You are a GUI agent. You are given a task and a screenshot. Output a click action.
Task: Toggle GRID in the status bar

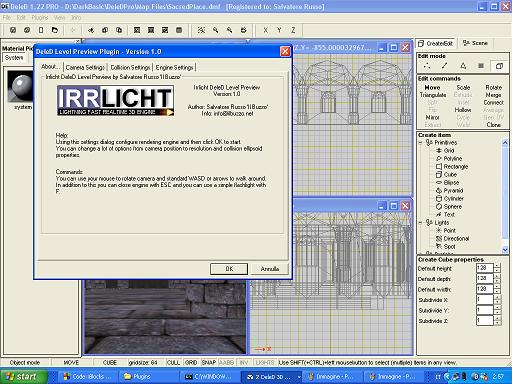point(191,363)
